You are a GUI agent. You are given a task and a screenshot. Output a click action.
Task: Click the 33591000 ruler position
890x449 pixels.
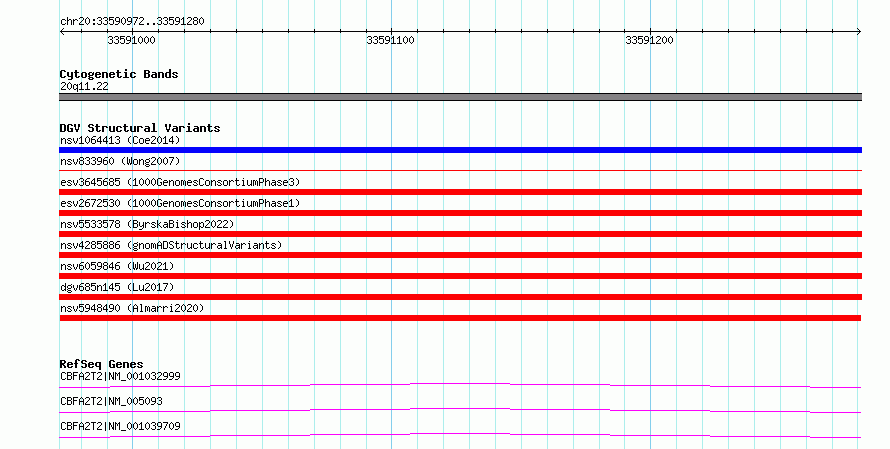coord(131,40)
